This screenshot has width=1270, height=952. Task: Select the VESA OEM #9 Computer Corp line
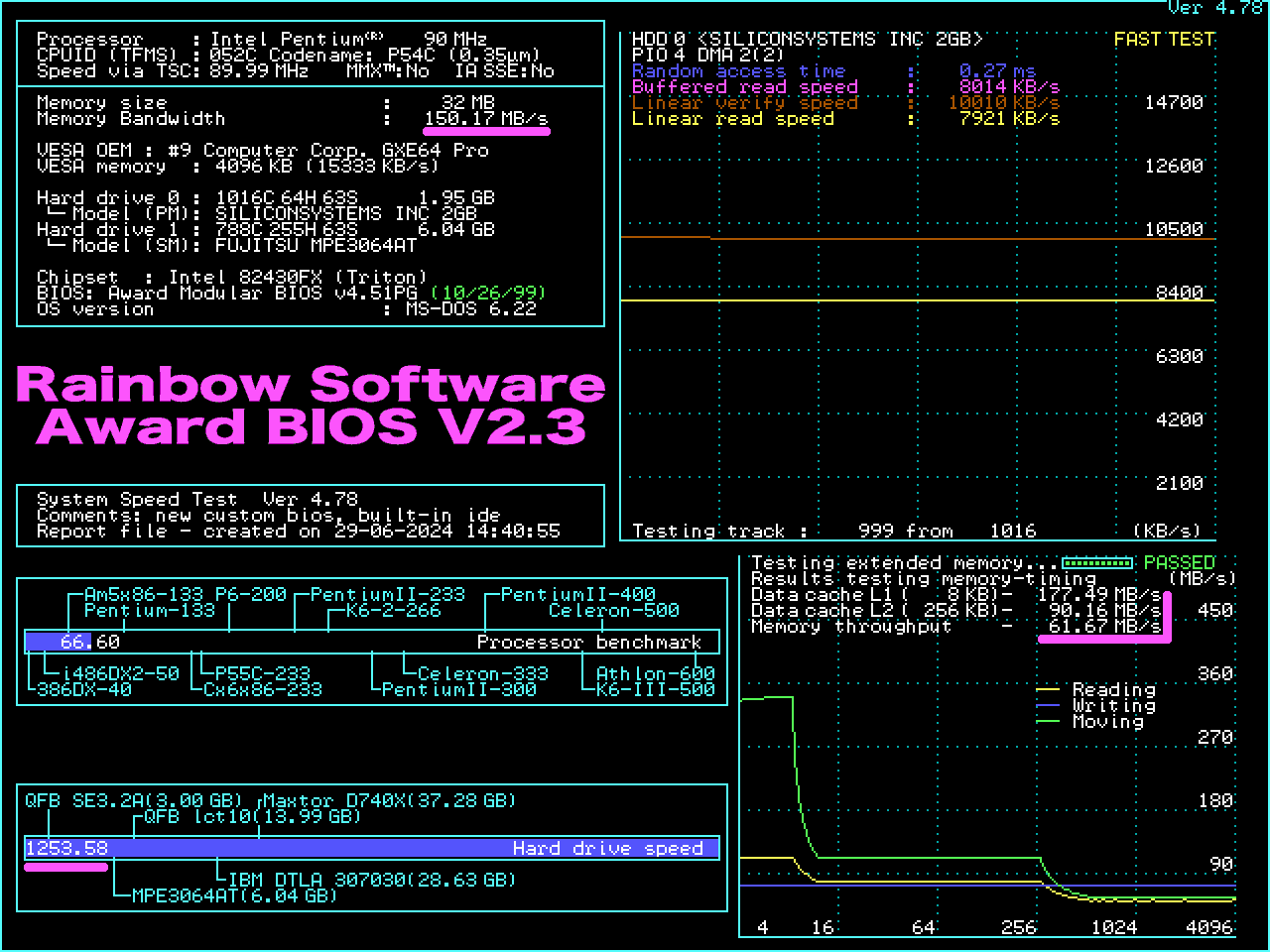(263, 150)
